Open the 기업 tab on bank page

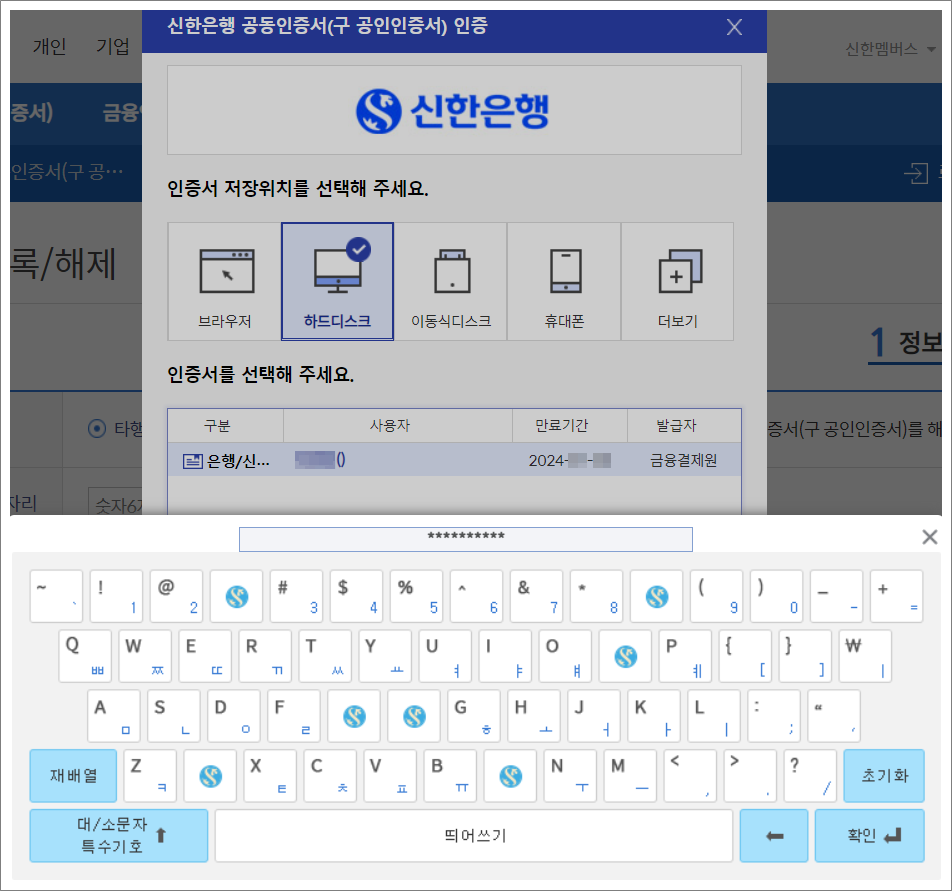[x=113, y=46]
